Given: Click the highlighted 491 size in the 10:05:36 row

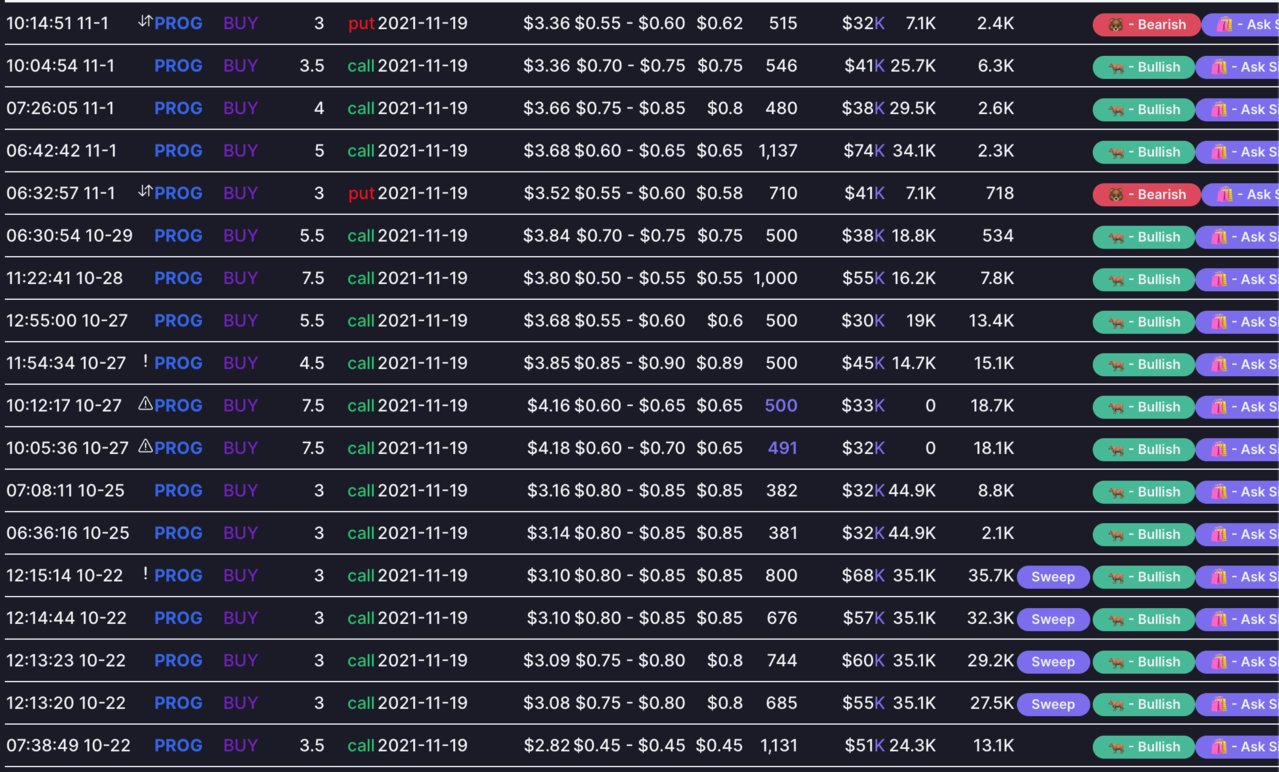Looking at the screenshot, I should point(782,448).
